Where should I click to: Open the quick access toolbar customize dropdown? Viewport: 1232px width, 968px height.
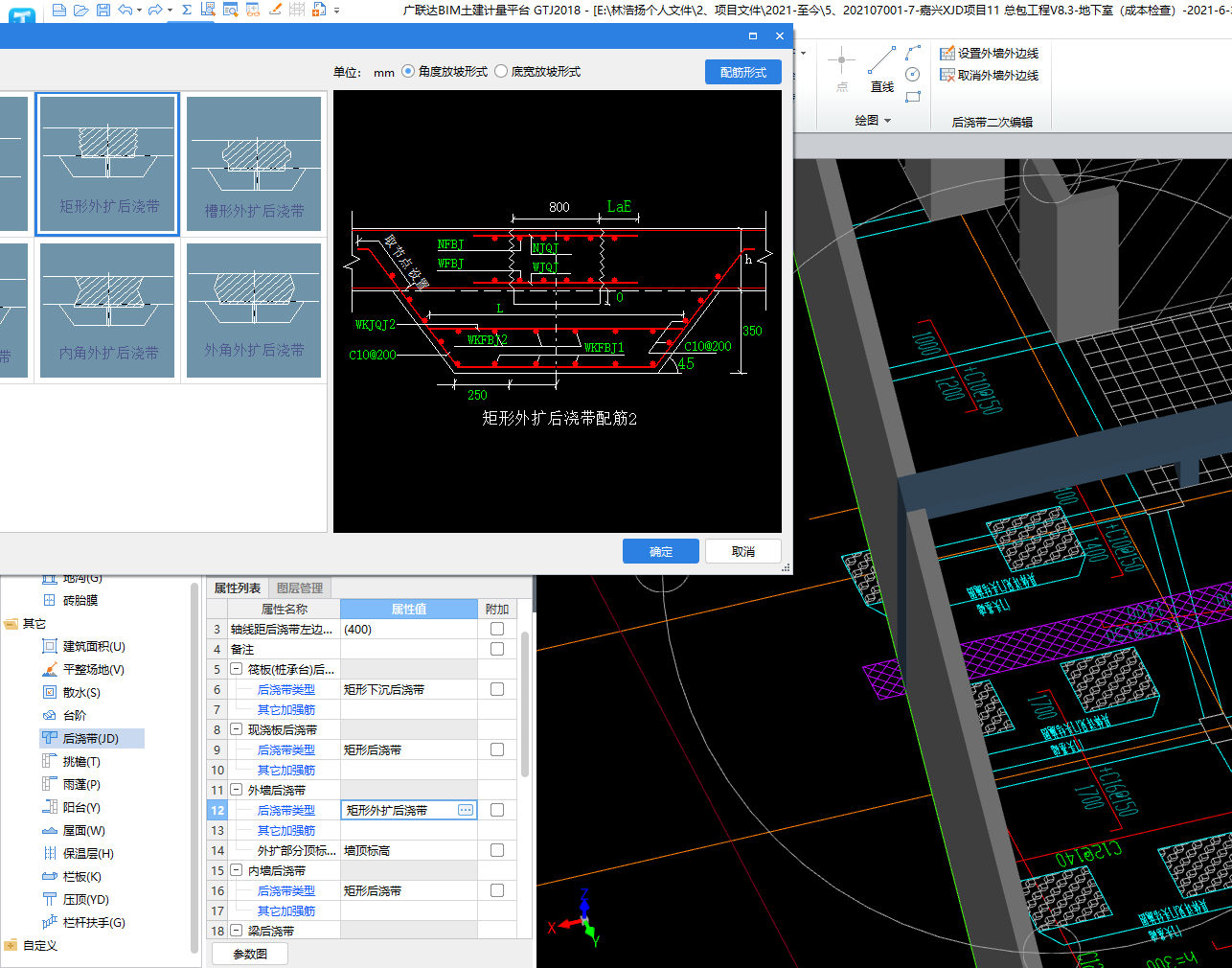(336, 11)
